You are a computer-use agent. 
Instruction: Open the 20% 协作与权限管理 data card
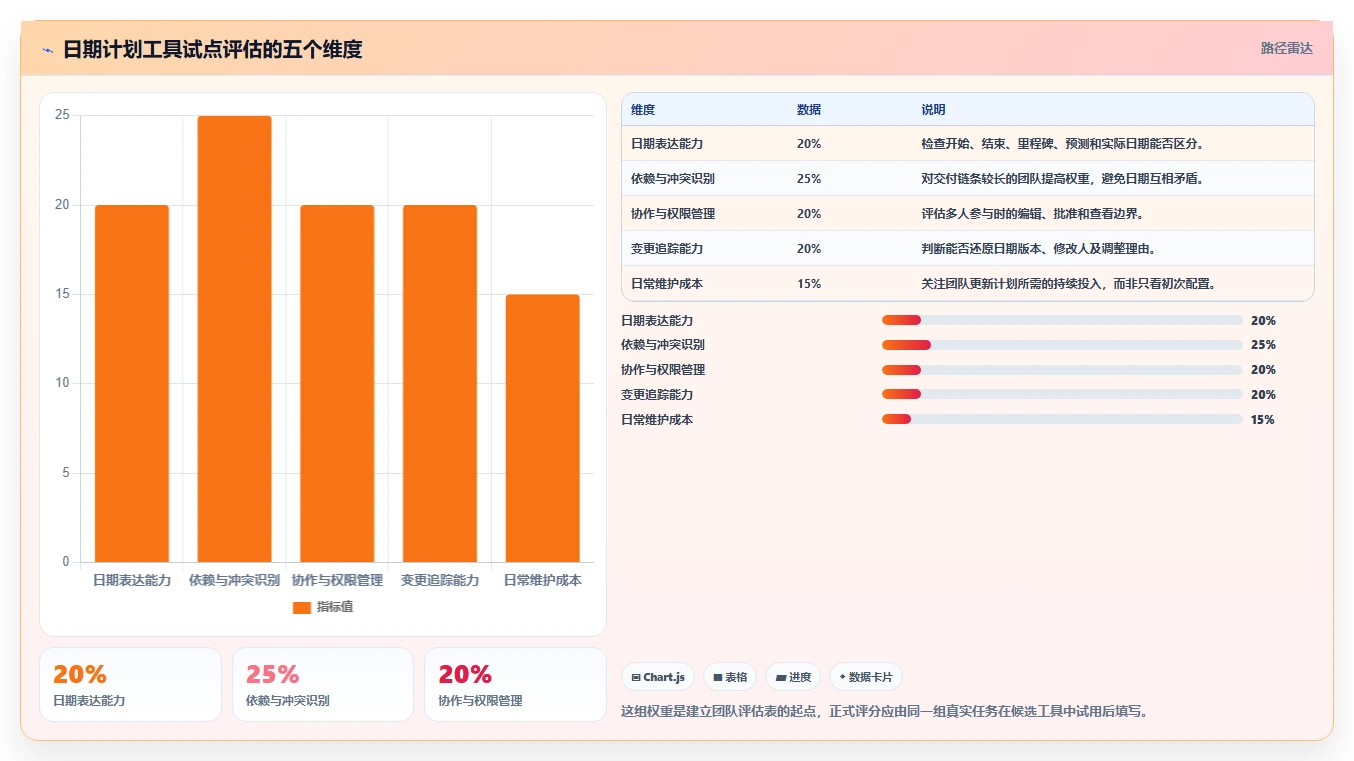click(x=515, y=685)
